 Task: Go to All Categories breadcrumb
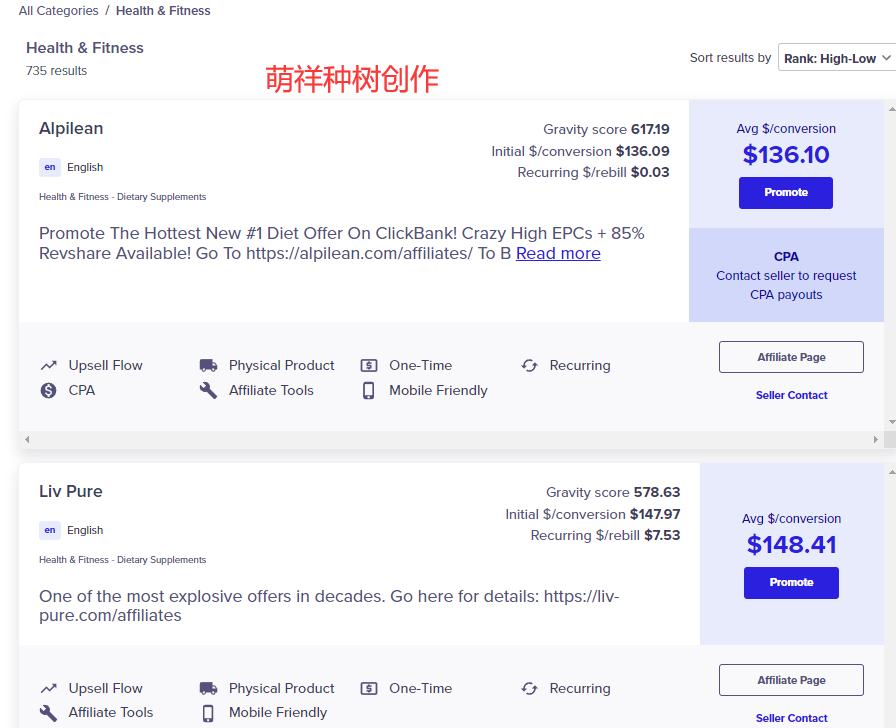(x=58, y=10)
